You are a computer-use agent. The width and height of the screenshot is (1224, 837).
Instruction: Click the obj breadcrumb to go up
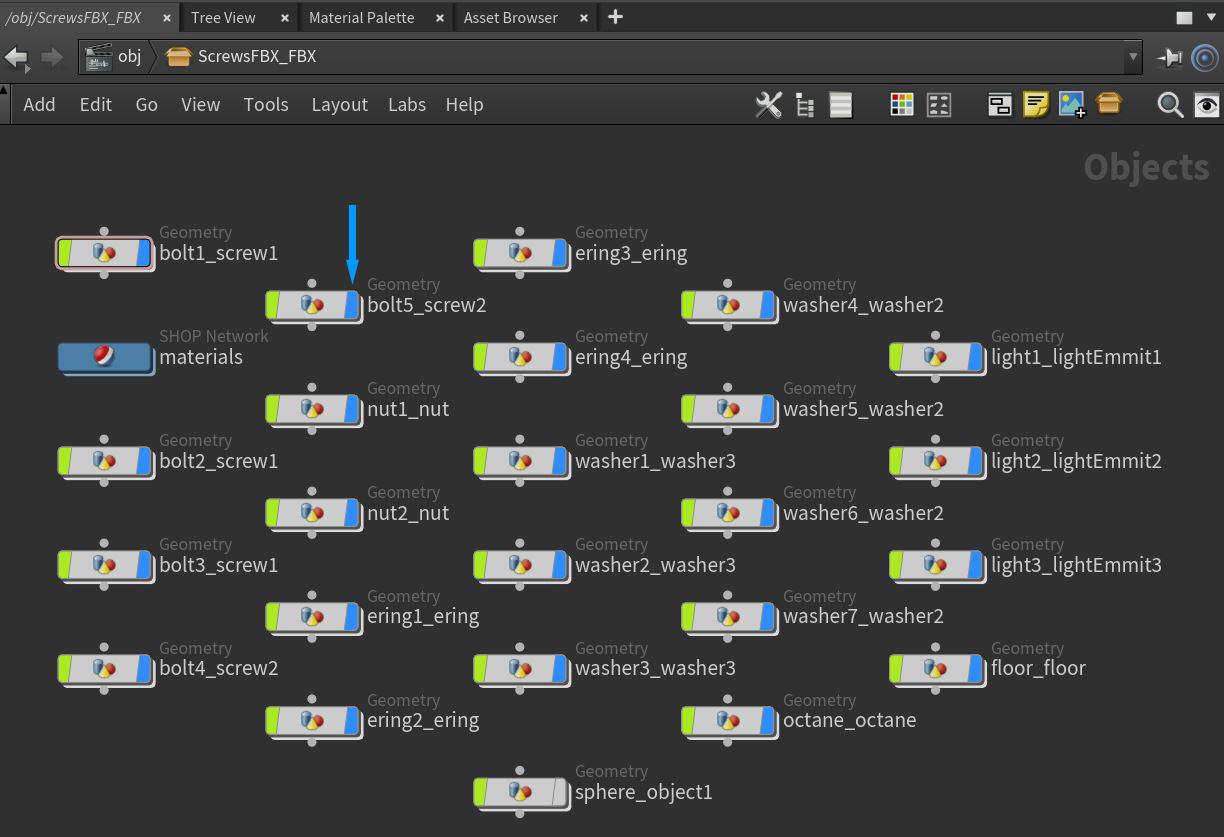[x=128, y=57]
